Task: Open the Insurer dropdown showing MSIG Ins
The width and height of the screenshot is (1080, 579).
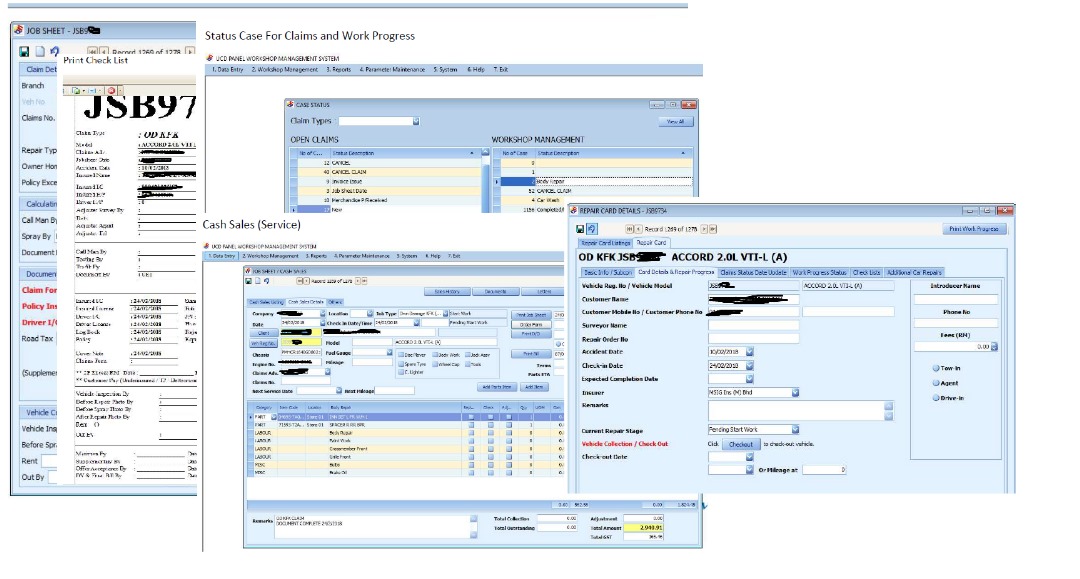Action: [x=795, y=392]
